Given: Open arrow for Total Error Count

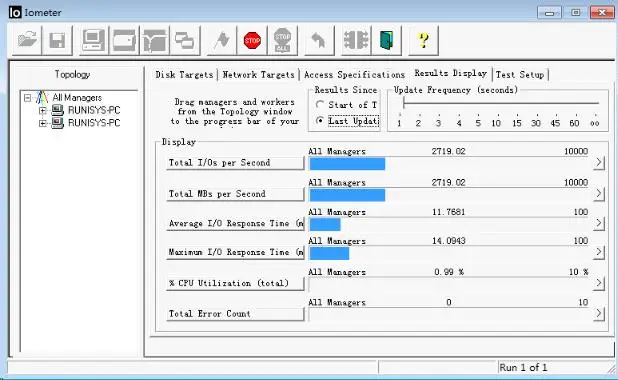Looking at the screenshot, I should coord(598,313).
